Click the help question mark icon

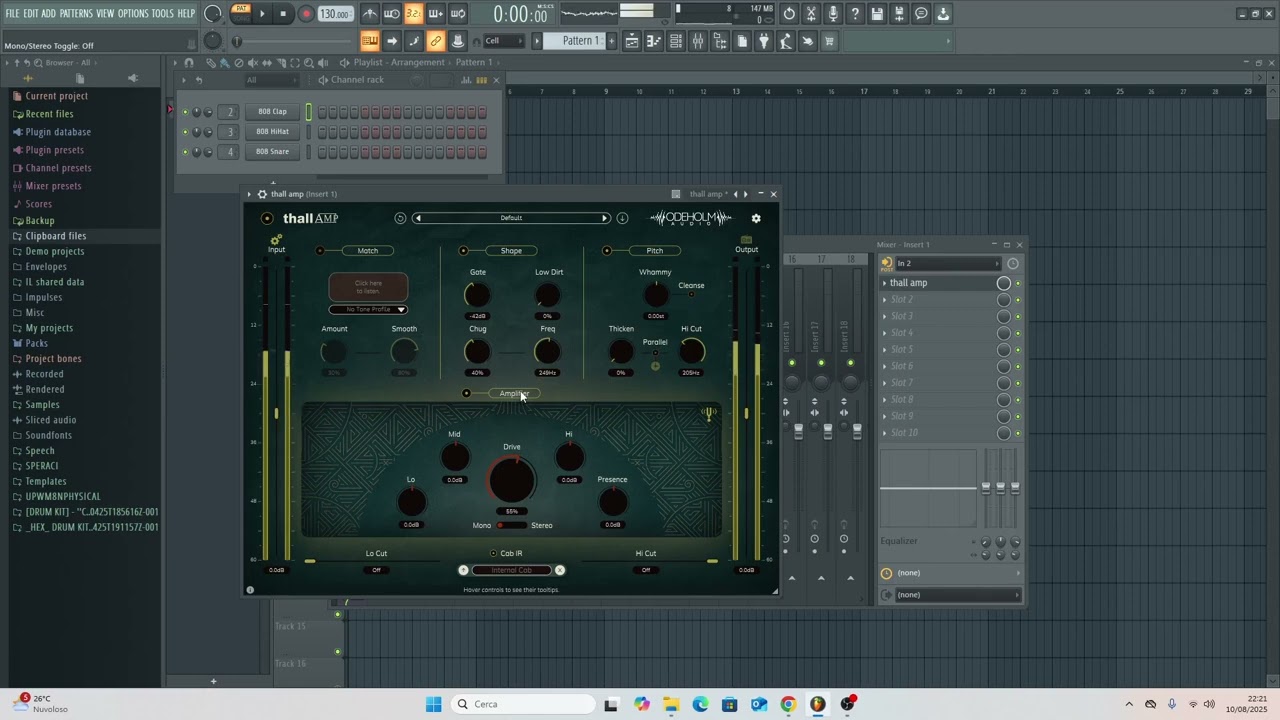855,14
